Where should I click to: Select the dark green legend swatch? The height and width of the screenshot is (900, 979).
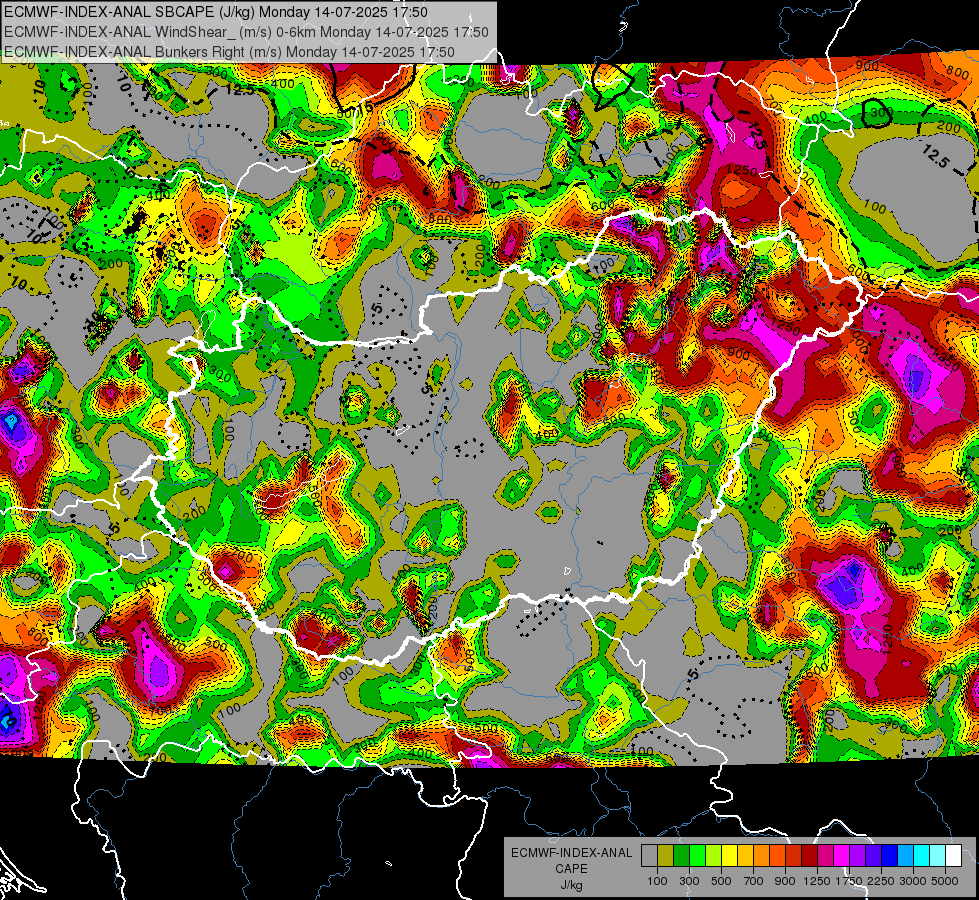[681, 856]
